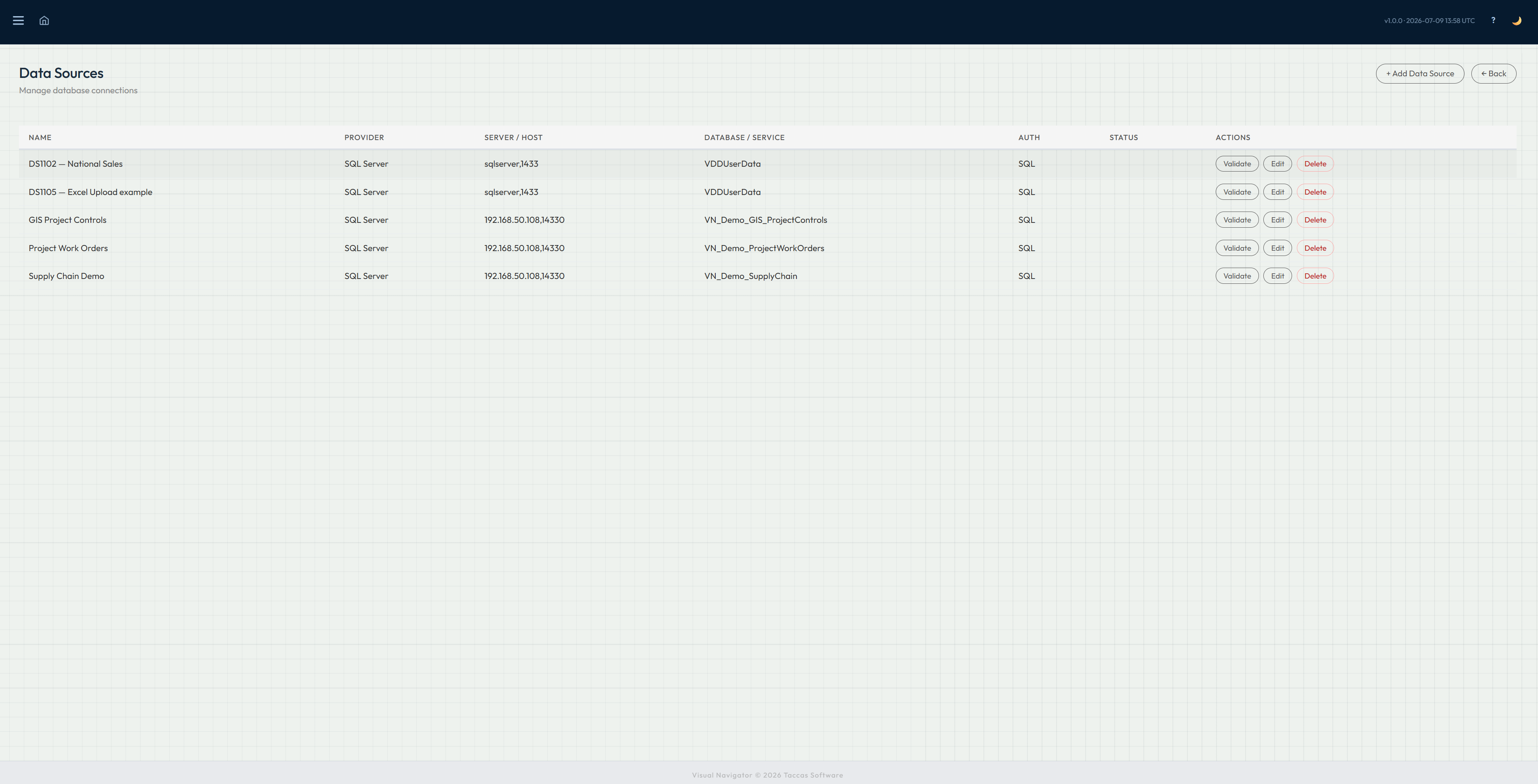1538x784 pixels.
Task: Validate DS1102 National Sales connection
Action: coord(1237,164)
